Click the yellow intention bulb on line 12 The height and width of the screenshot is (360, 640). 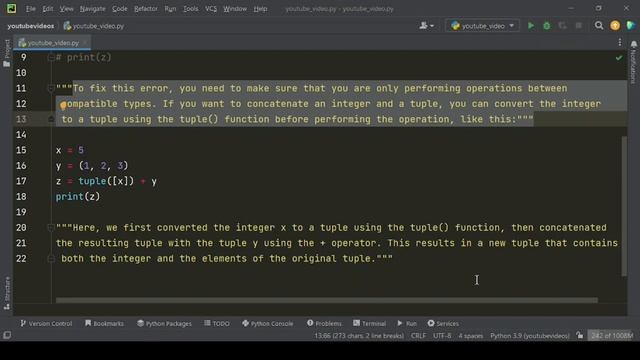(63, 105)
